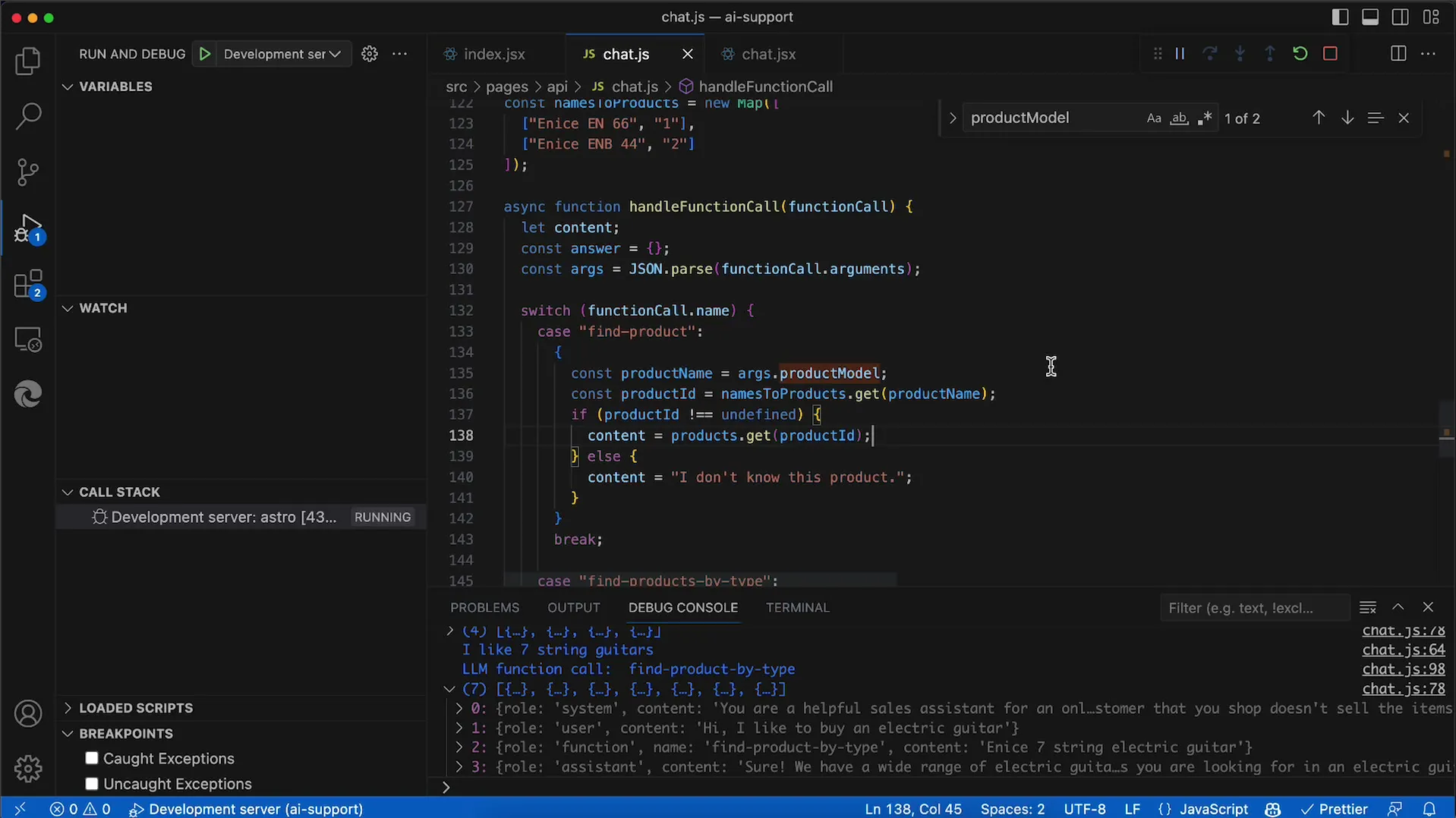Viewport: 1456px width, 818px height.
Task: Expand the LOADED SCRIPTS section
Action: [x=68, y=708]
